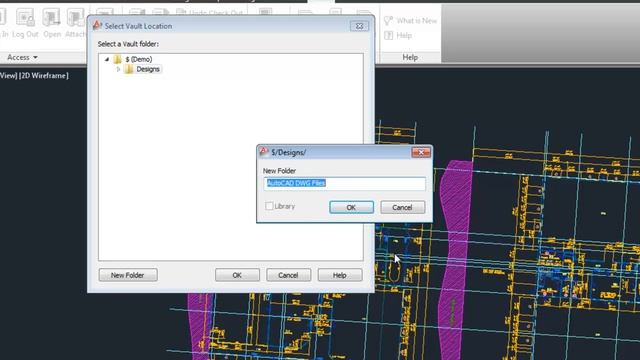Open What is New in ribbon

[411, 20]
